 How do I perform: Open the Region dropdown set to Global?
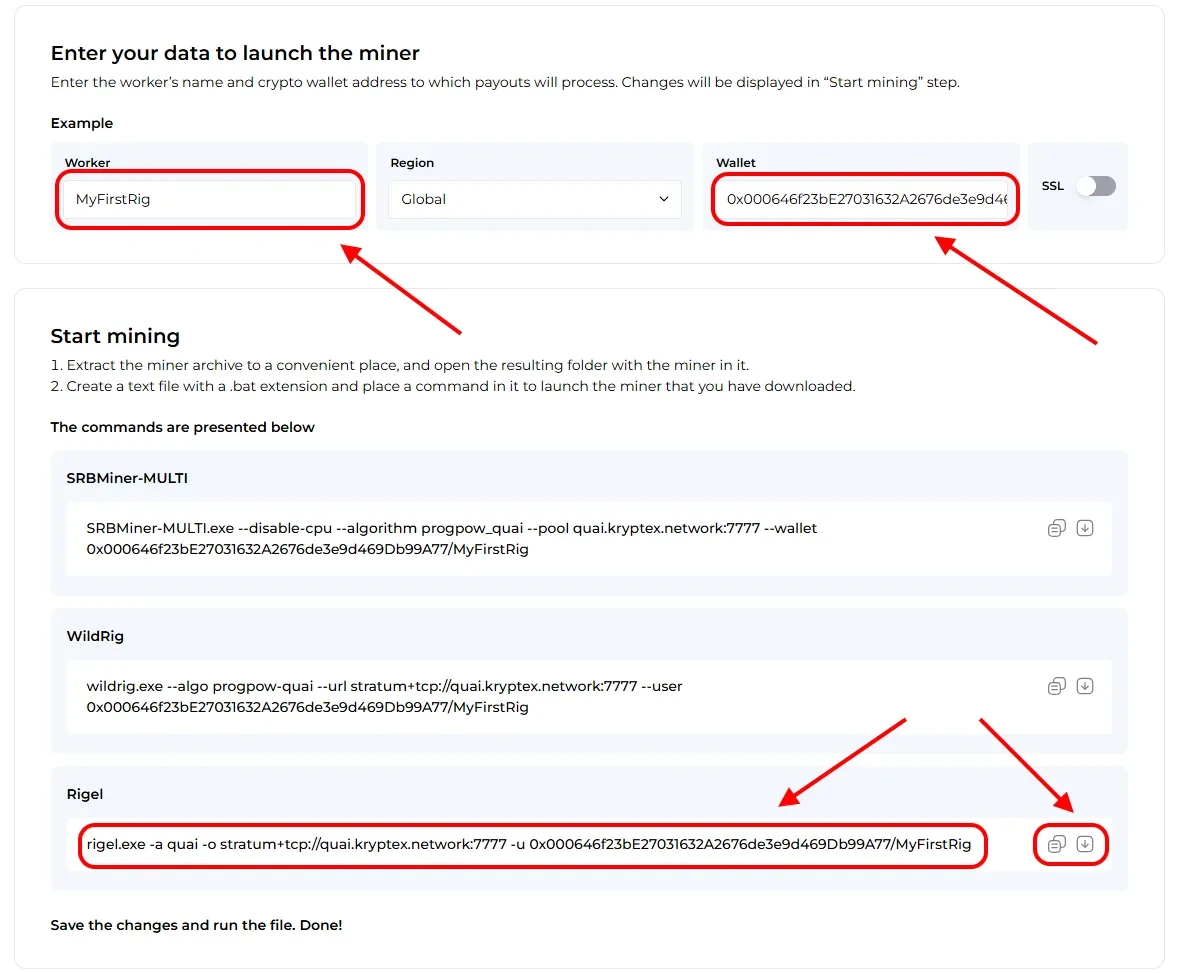534,199
